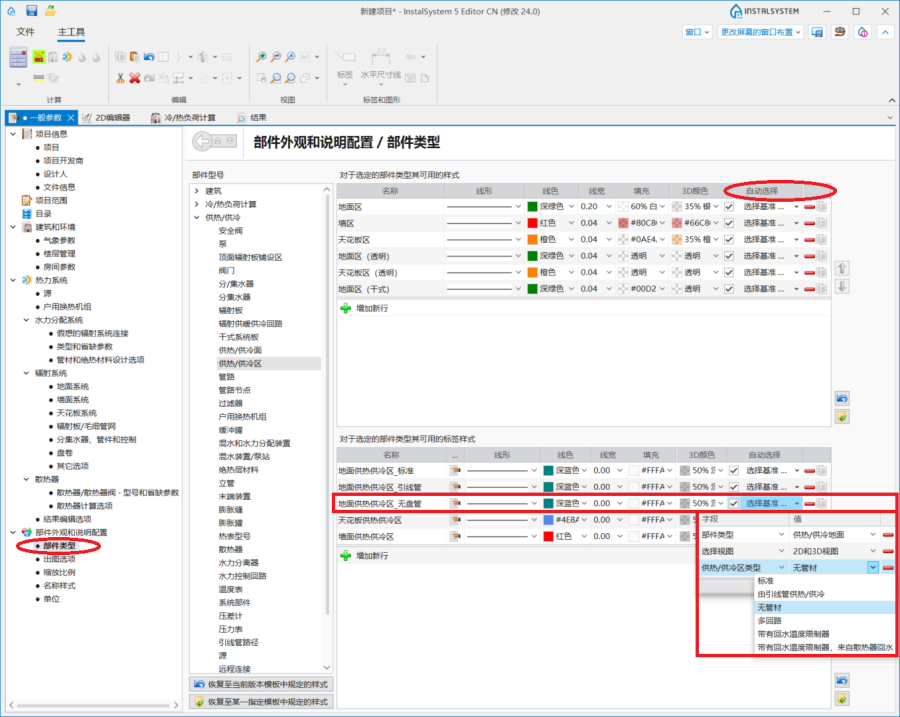Viewport: 900px width, 717px height.
Task: Copy the 墙区 style row with duplicate icon
Action: 822,223
